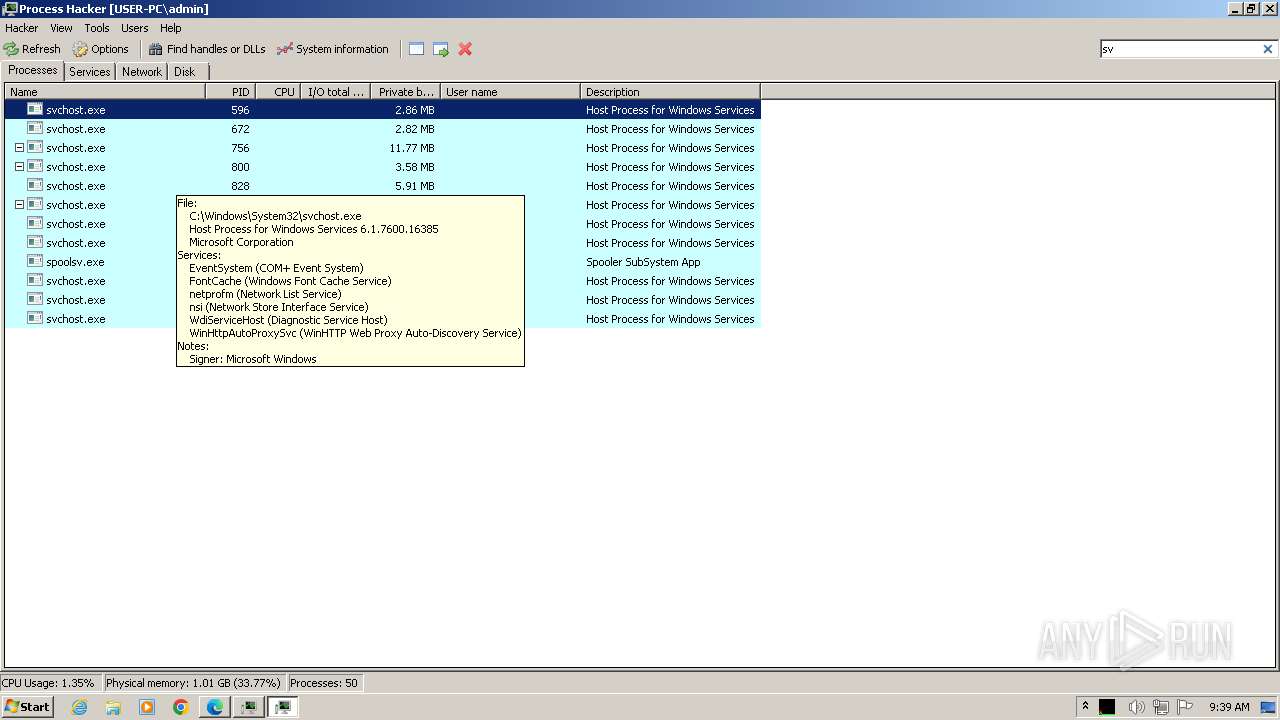Open File Explorer from the taskbar
1280x720 pixels.
113,707
